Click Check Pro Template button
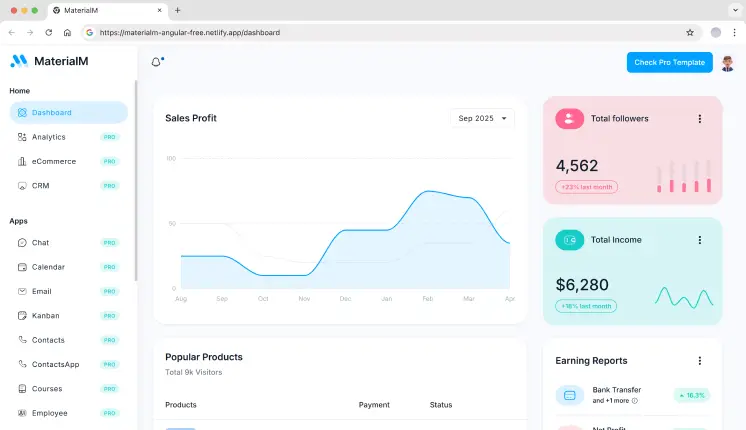The height and width of the screenshot is (430, 746). coord(669,62)
